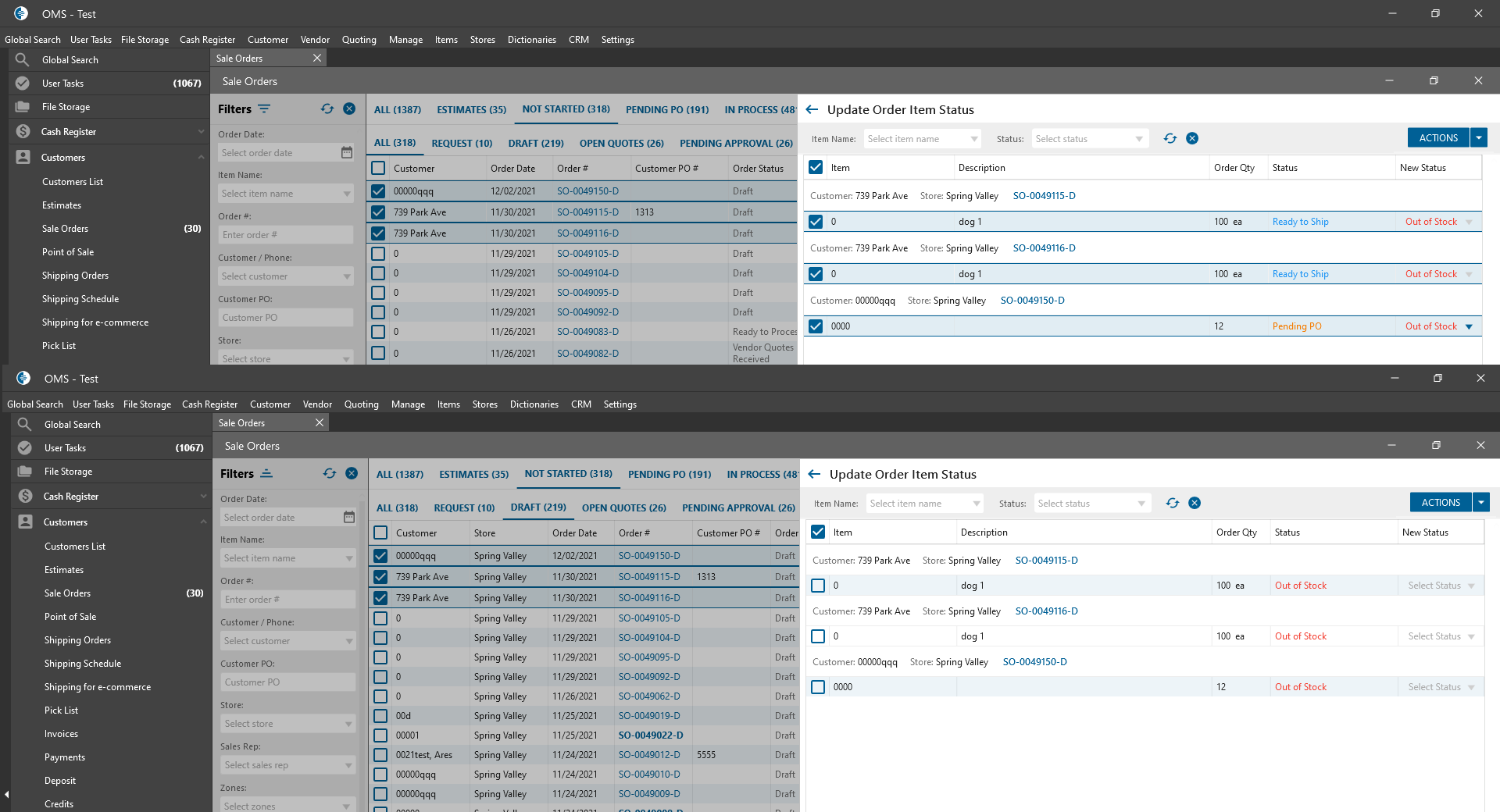Screen dimensions: 1500x812
Task: Click Cash Register dollar icon in lower window sidebar
Action: (25, 496)
